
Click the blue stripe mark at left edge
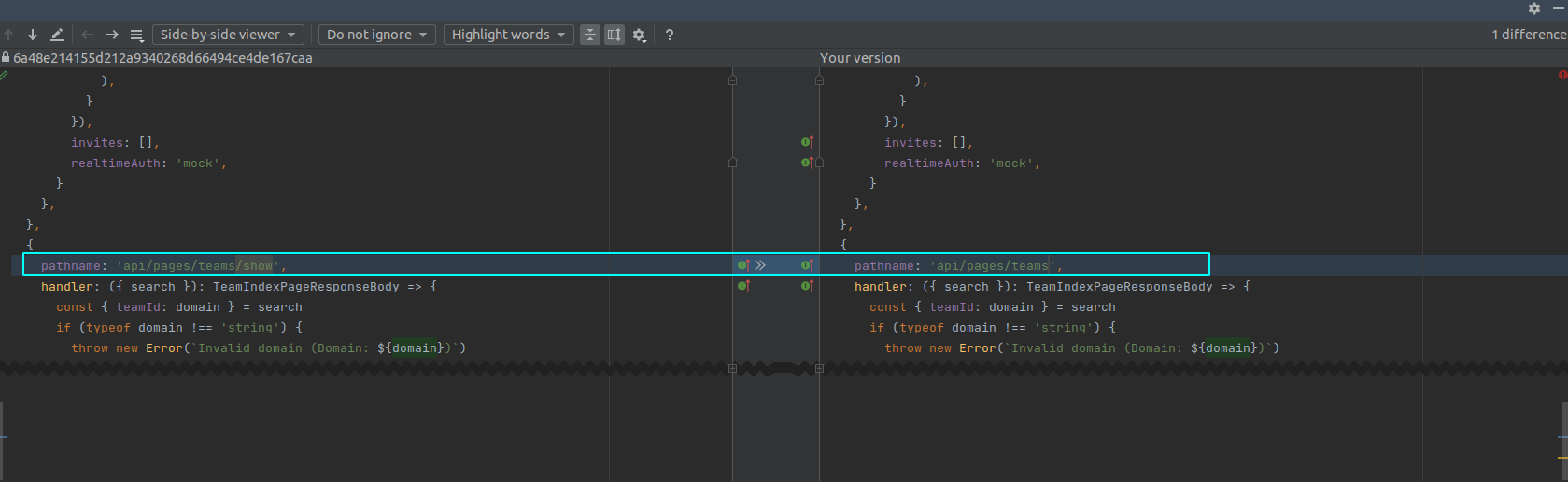coord(3,436)
